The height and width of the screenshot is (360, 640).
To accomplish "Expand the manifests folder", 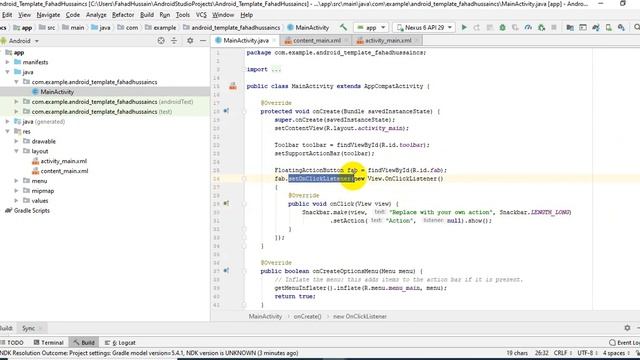I will coord(7,62).
